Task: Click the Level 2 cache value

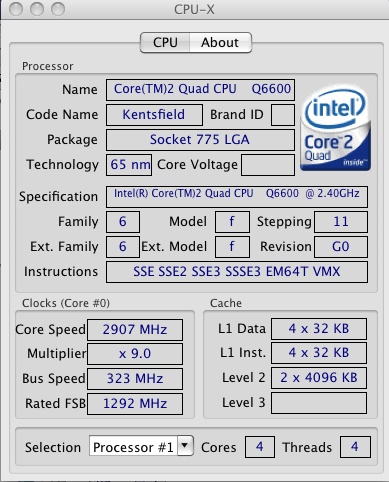Action: pos(319,378)
